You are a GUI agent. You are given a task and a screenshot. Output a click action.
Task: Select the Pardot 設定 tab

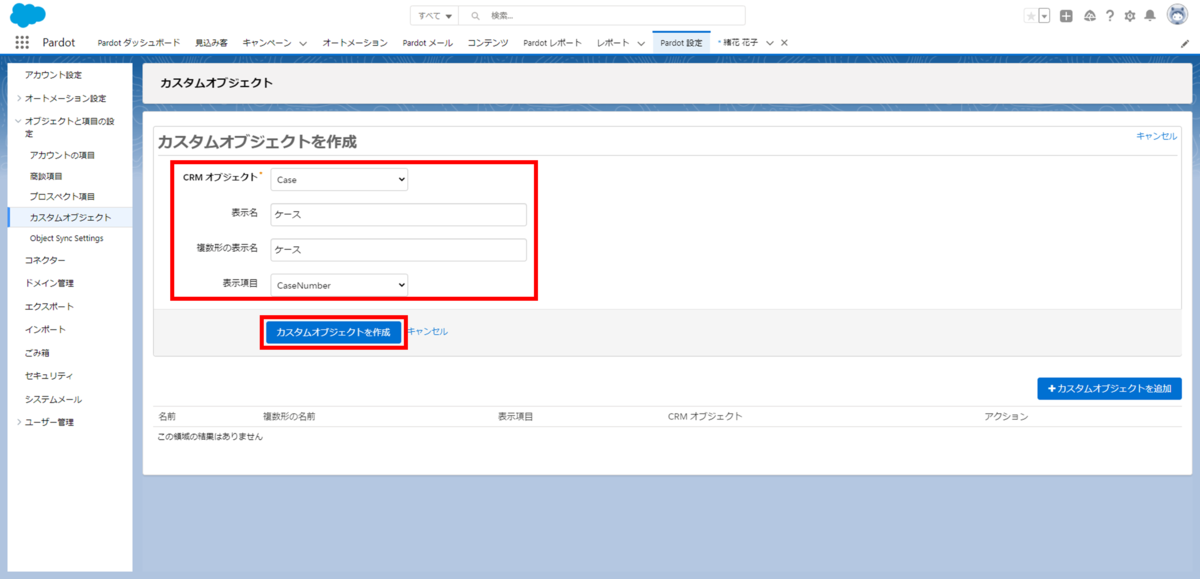(x=681, y=43)
